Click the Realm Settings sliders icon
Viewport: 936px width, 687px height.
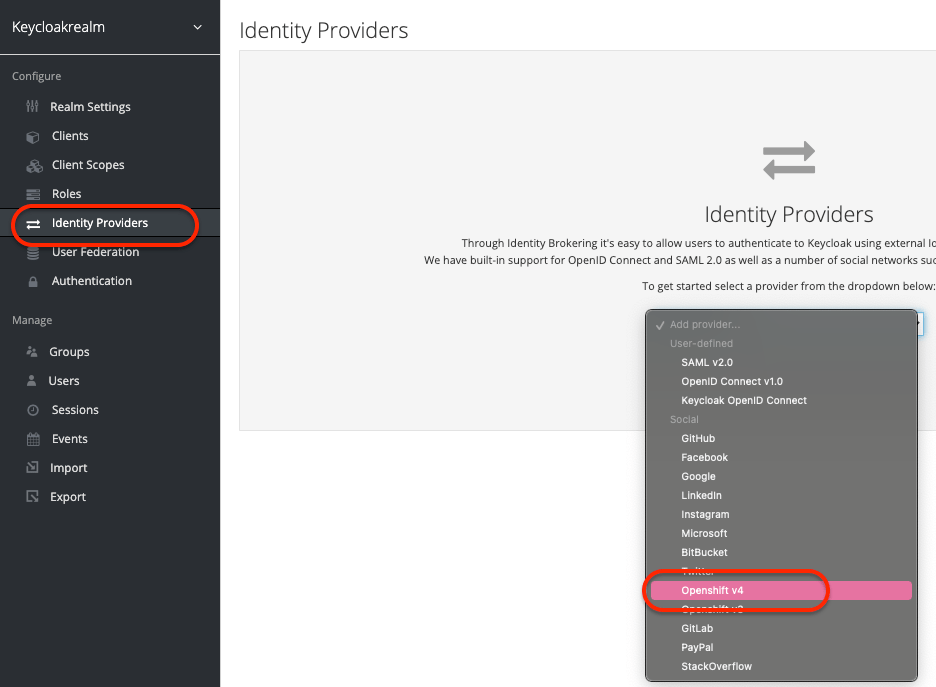coord(33,107)
